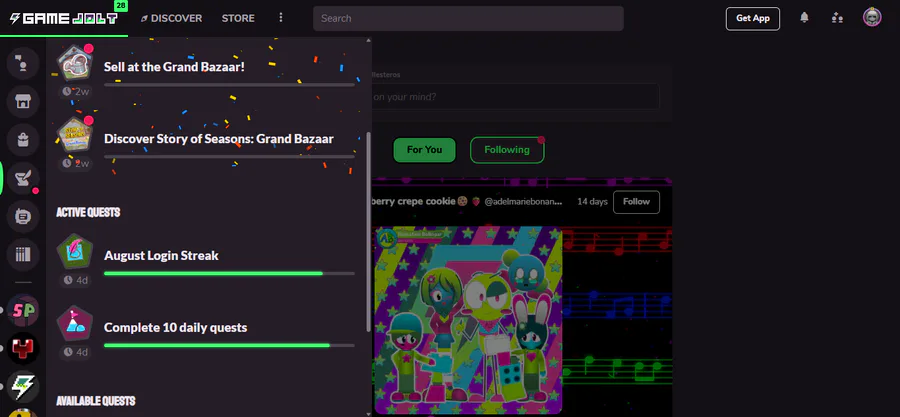The width and height of the screenshot is (900, 417).
Task: Click Sell at the Grand Bazaar quest badge
Action: 75,63
